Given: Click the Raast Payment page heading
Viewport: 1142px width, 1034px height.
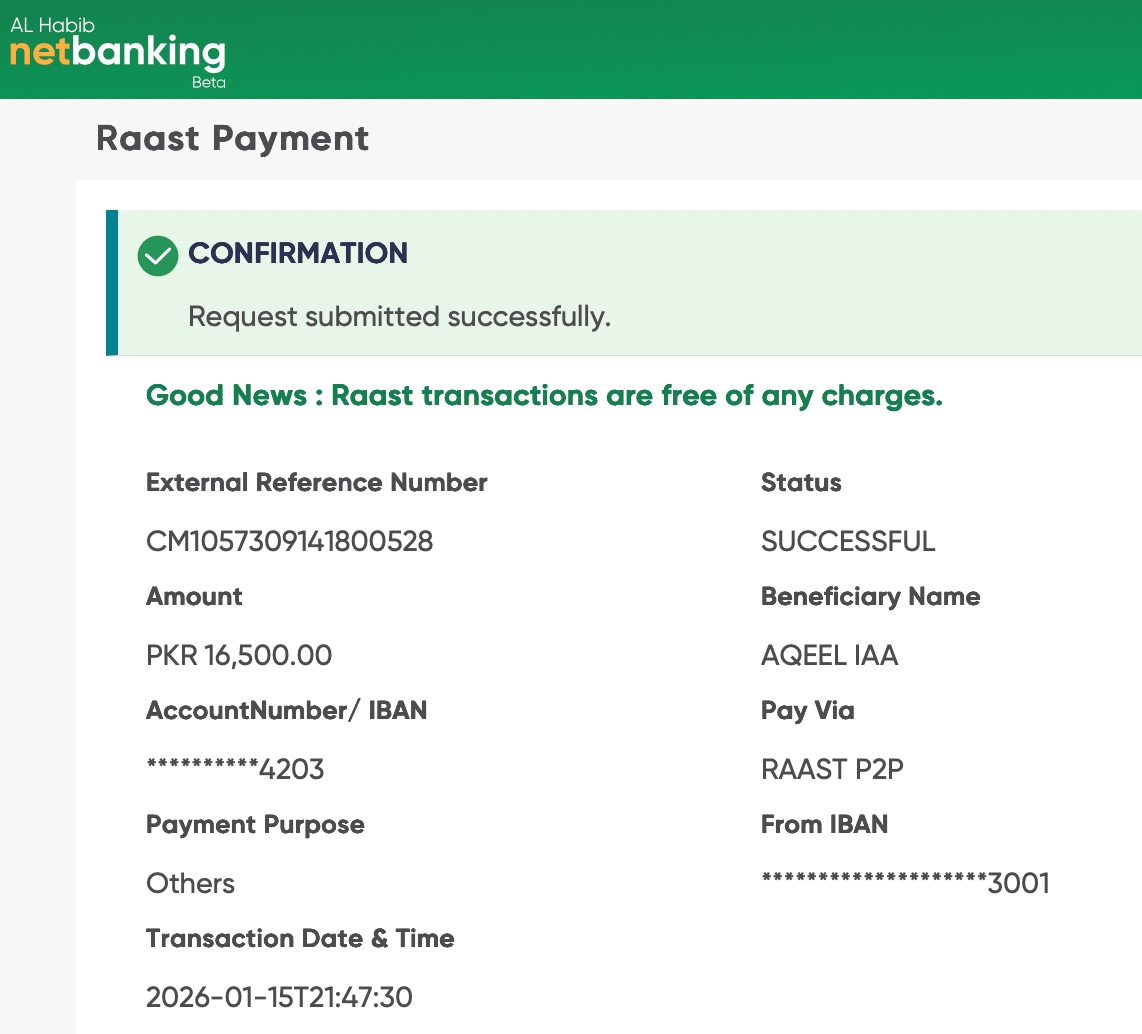Looking at the screenshot, I should pyautogui.click(x=232, y=138).
